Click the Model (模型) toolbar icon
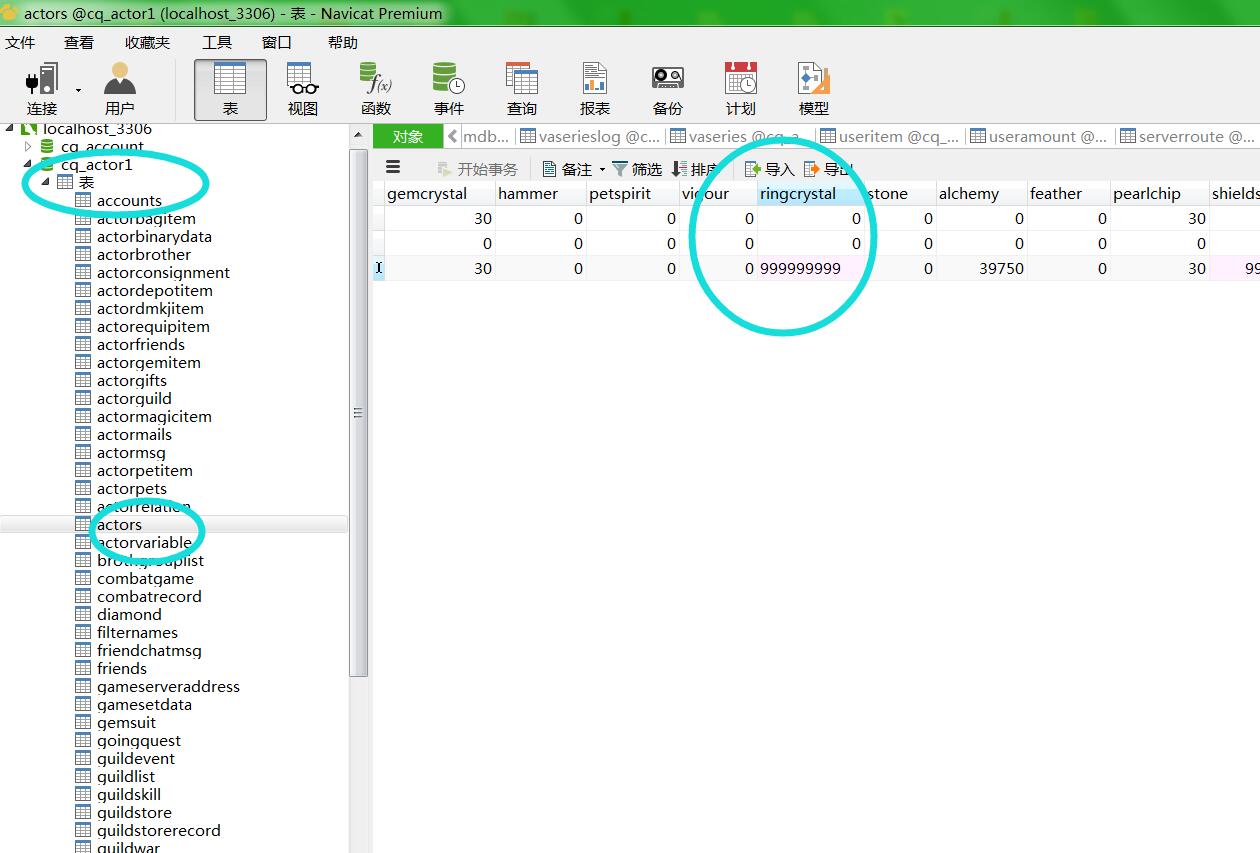1260x853 pixels. 814,80
